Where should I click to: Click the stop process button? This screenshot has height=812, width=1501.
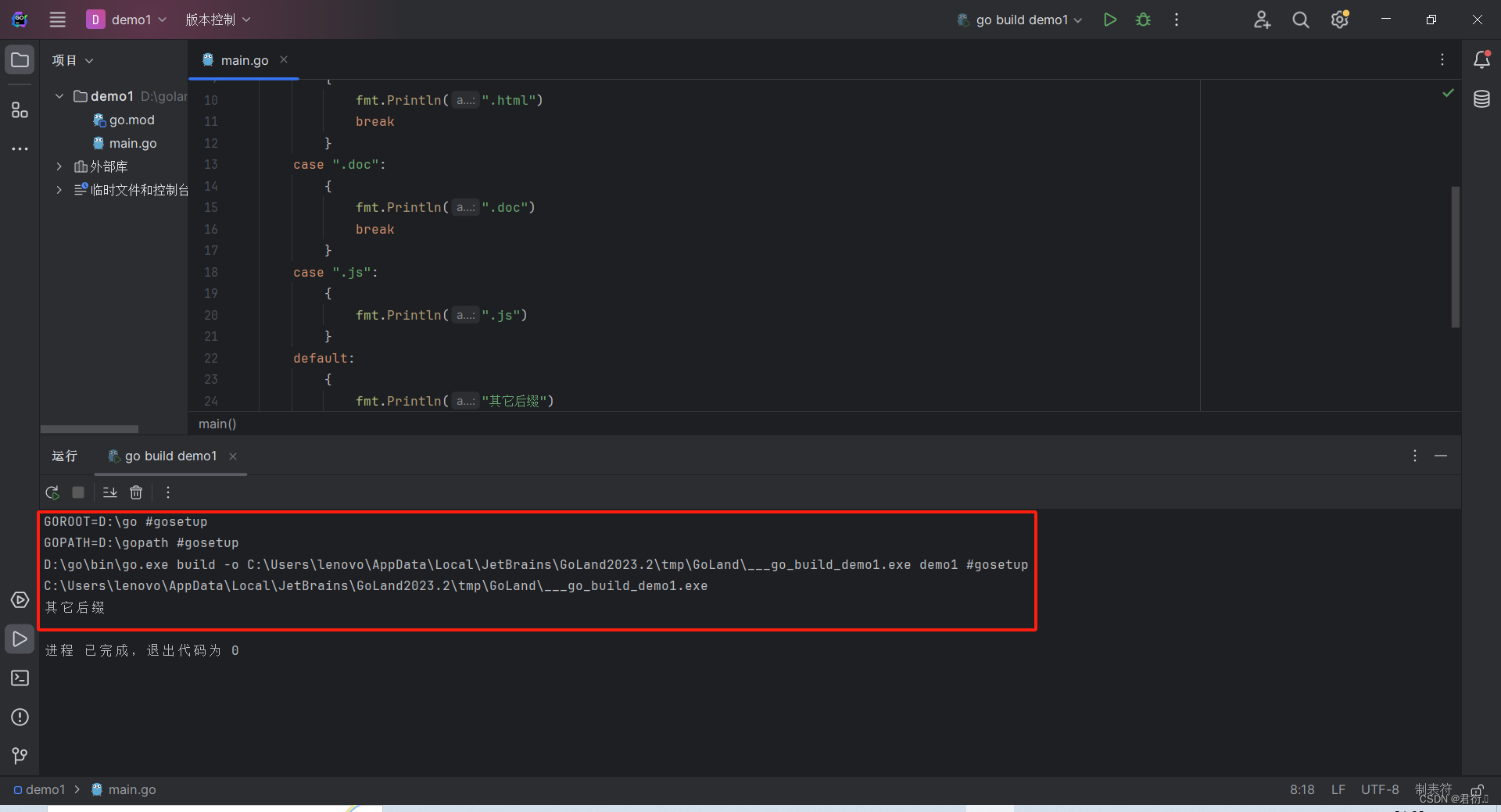78,492
